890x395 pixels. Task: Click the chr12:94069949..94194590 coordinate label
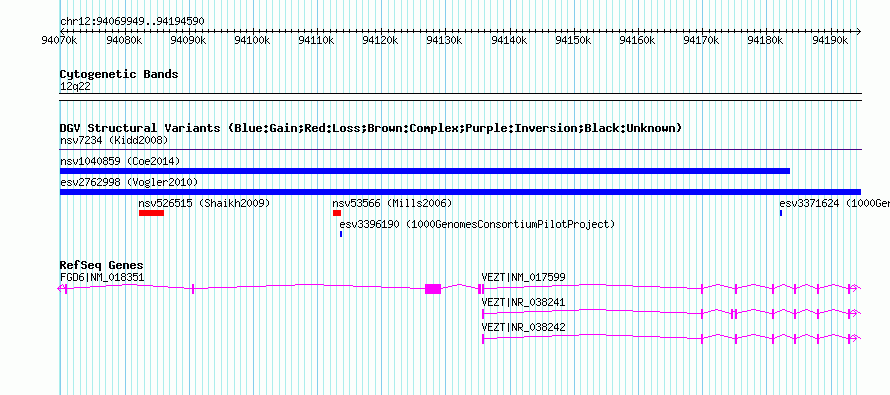click(132, 22)
